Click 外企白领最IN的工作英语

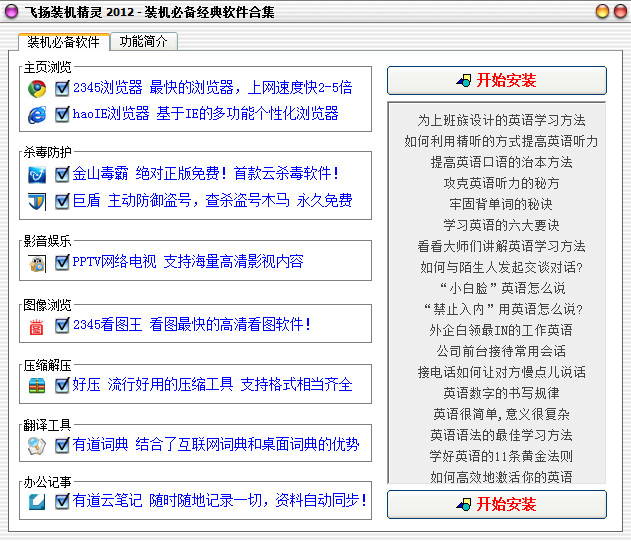click(x=501, y=330)
